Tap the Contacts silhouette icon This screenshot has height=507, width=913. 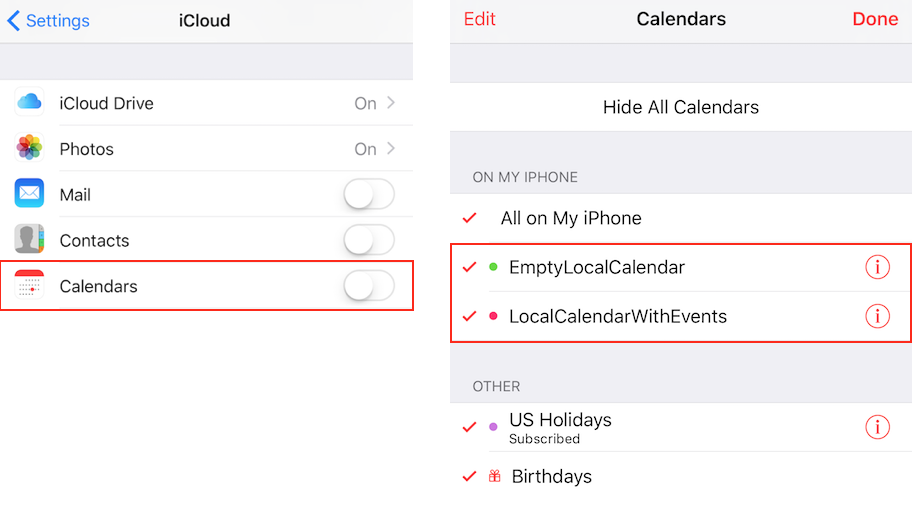click(x=29, y=239)
